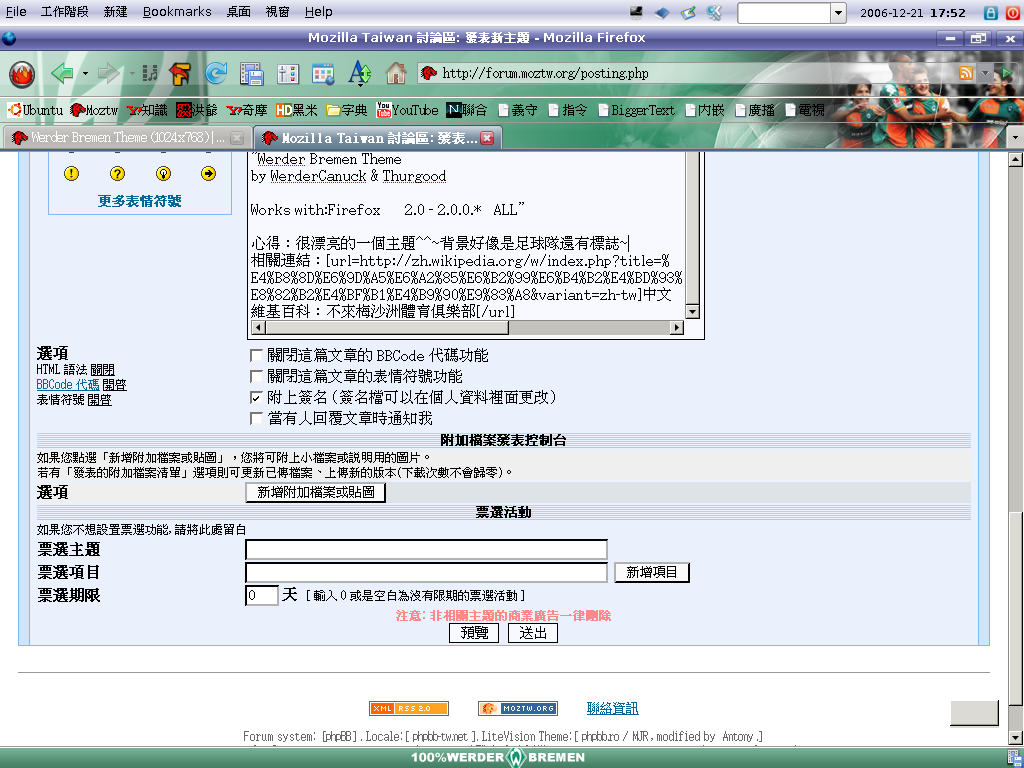
Task: Enable 關閉這篇文章的 BBCode 代碼功能 checkbox
Action: (257, 356)
